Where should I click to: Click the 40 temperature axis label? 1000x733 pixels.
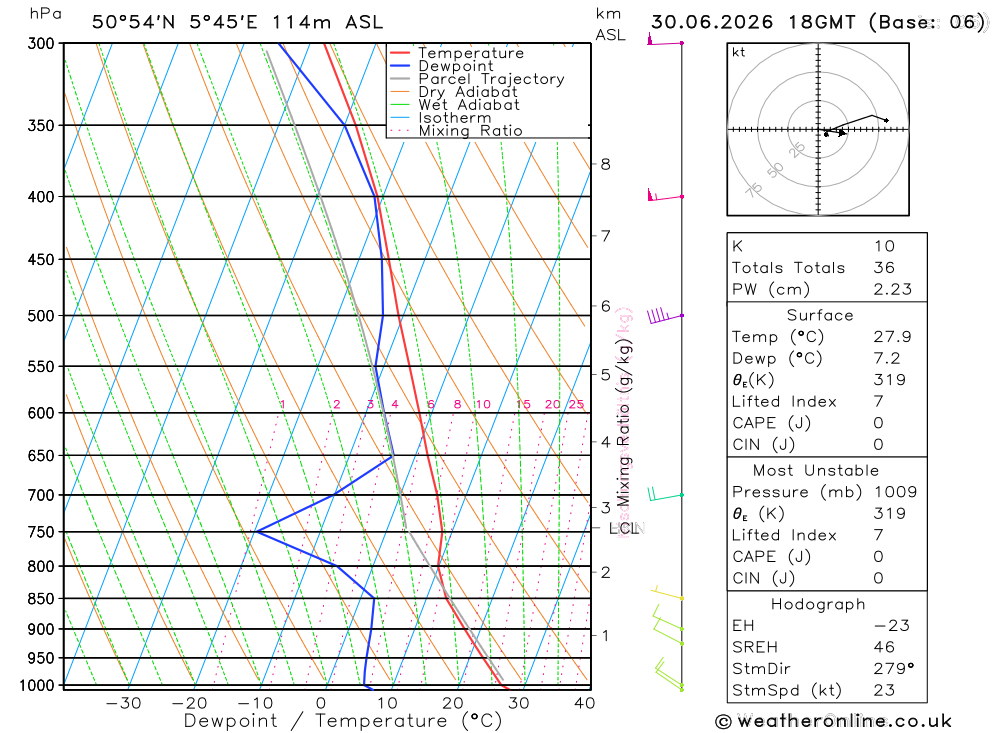click(585, 704)
